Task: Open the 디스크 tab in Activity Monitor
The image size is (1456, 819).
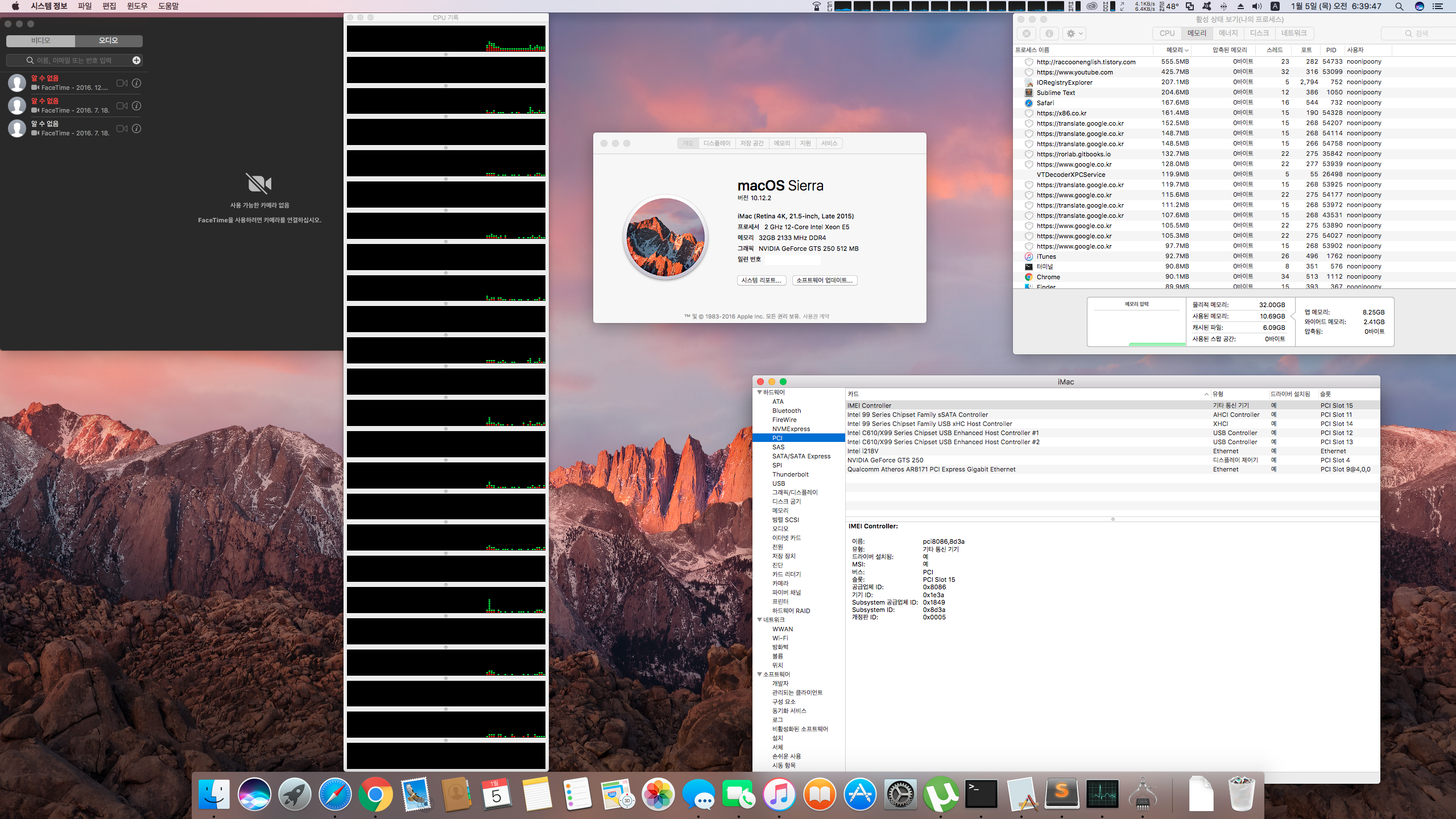Action: (1259, 34)
